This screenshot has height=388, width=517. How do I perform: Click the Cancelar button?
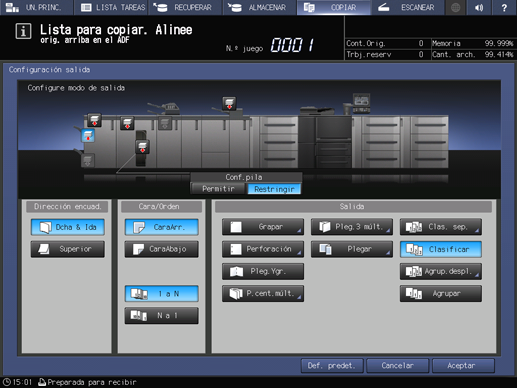coord(397,366)
